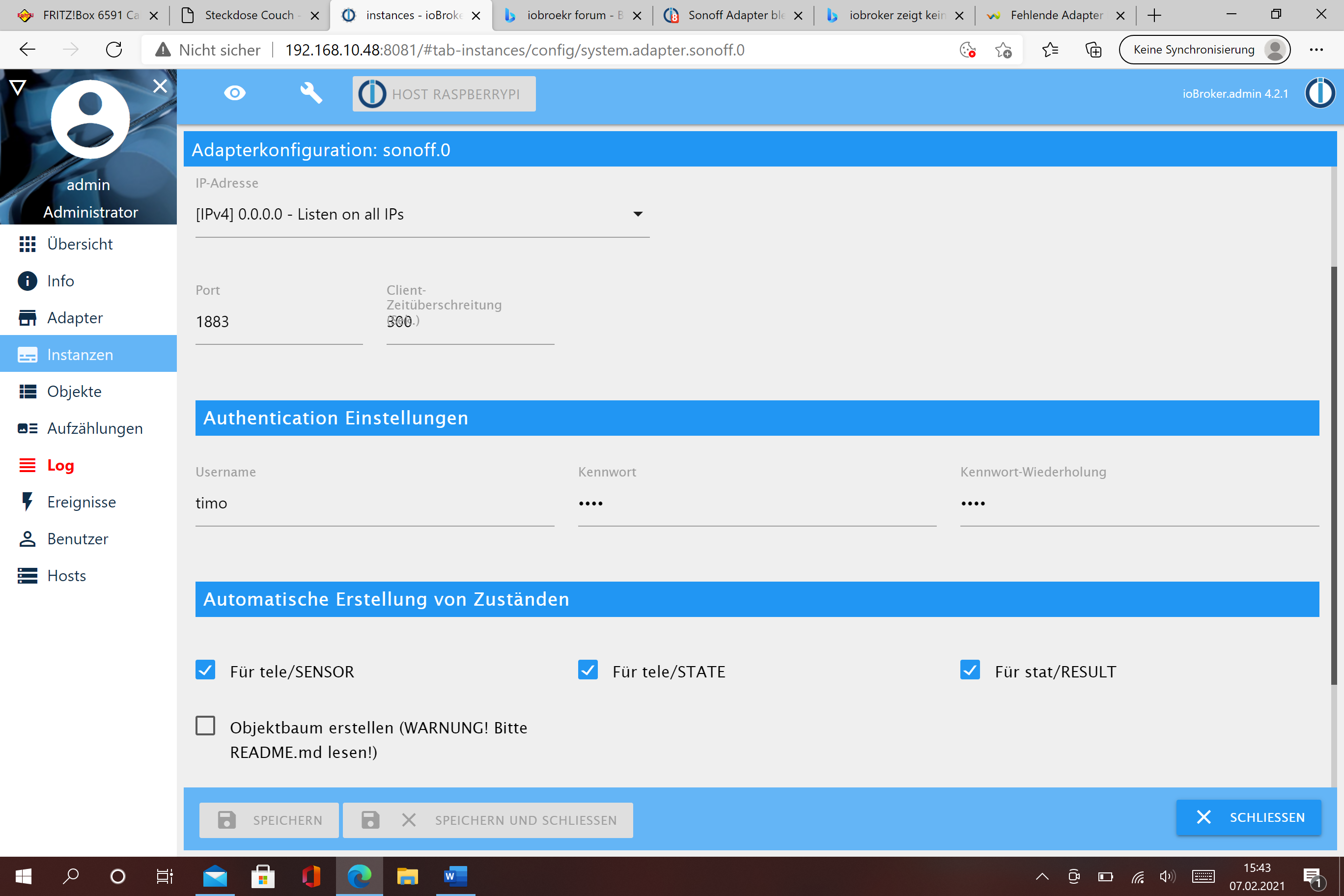Uncheck the Für tele/STATE checkbox
This screenshot has height=896, width=1344.
pyautogui.click(x=588, y=670)
